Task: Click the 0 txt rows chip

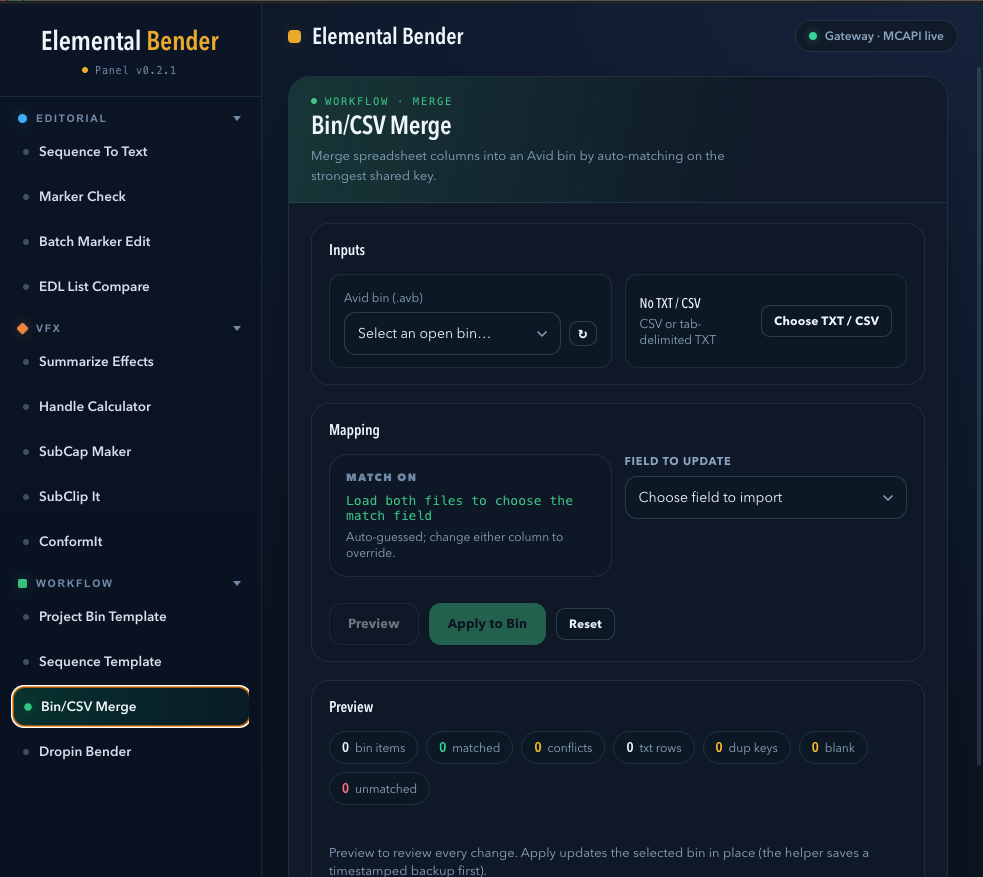Action: coord(654,748)
